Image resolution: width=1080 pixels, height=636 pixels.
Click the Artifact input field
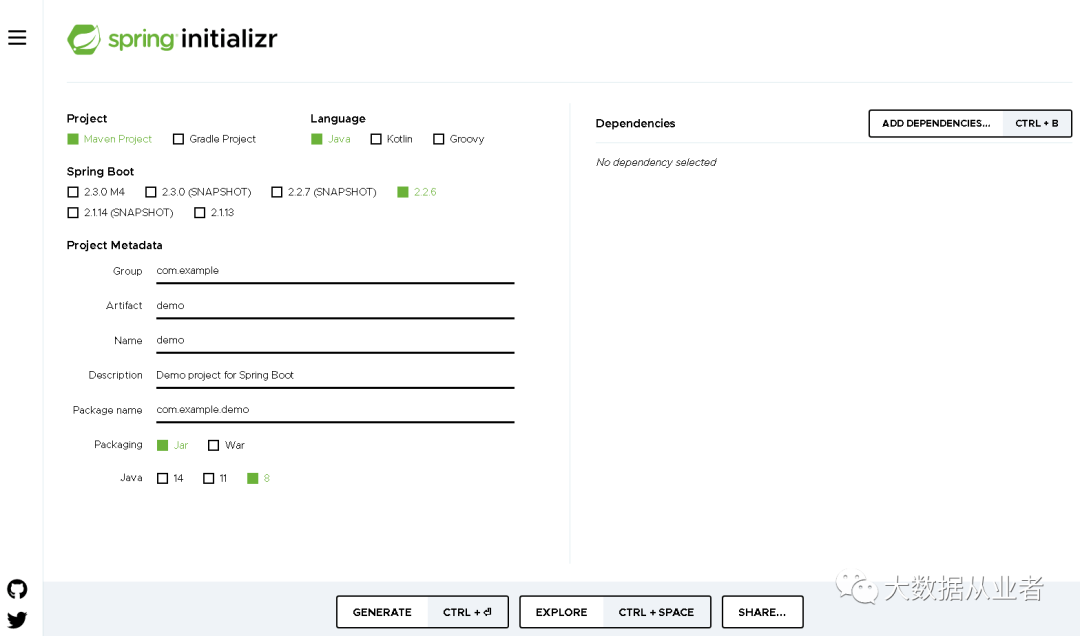click(335, 307)
